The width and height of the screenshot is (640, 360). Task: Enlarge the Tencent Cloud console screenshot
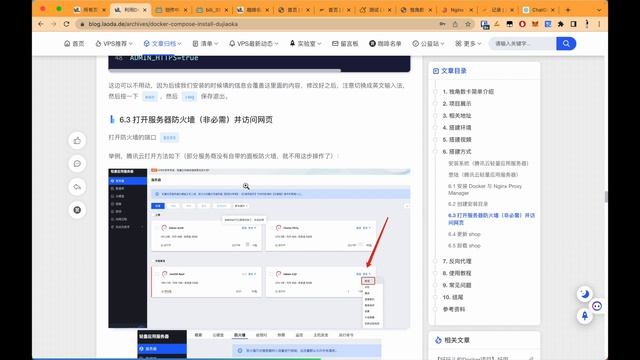point(259,248)
